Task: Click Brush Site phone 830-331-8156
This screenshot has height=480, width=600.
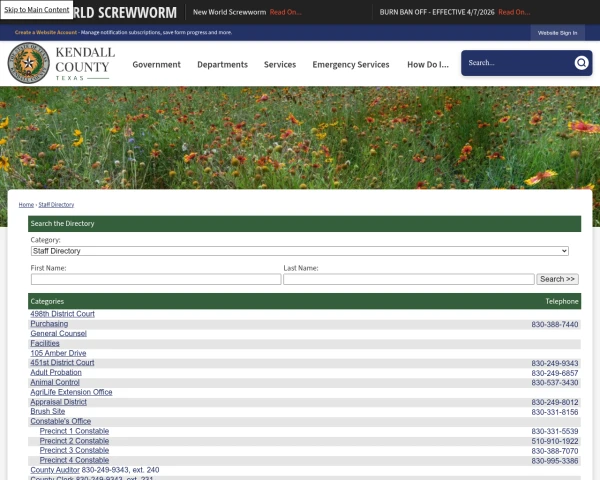Action: (x=554, y=412)
